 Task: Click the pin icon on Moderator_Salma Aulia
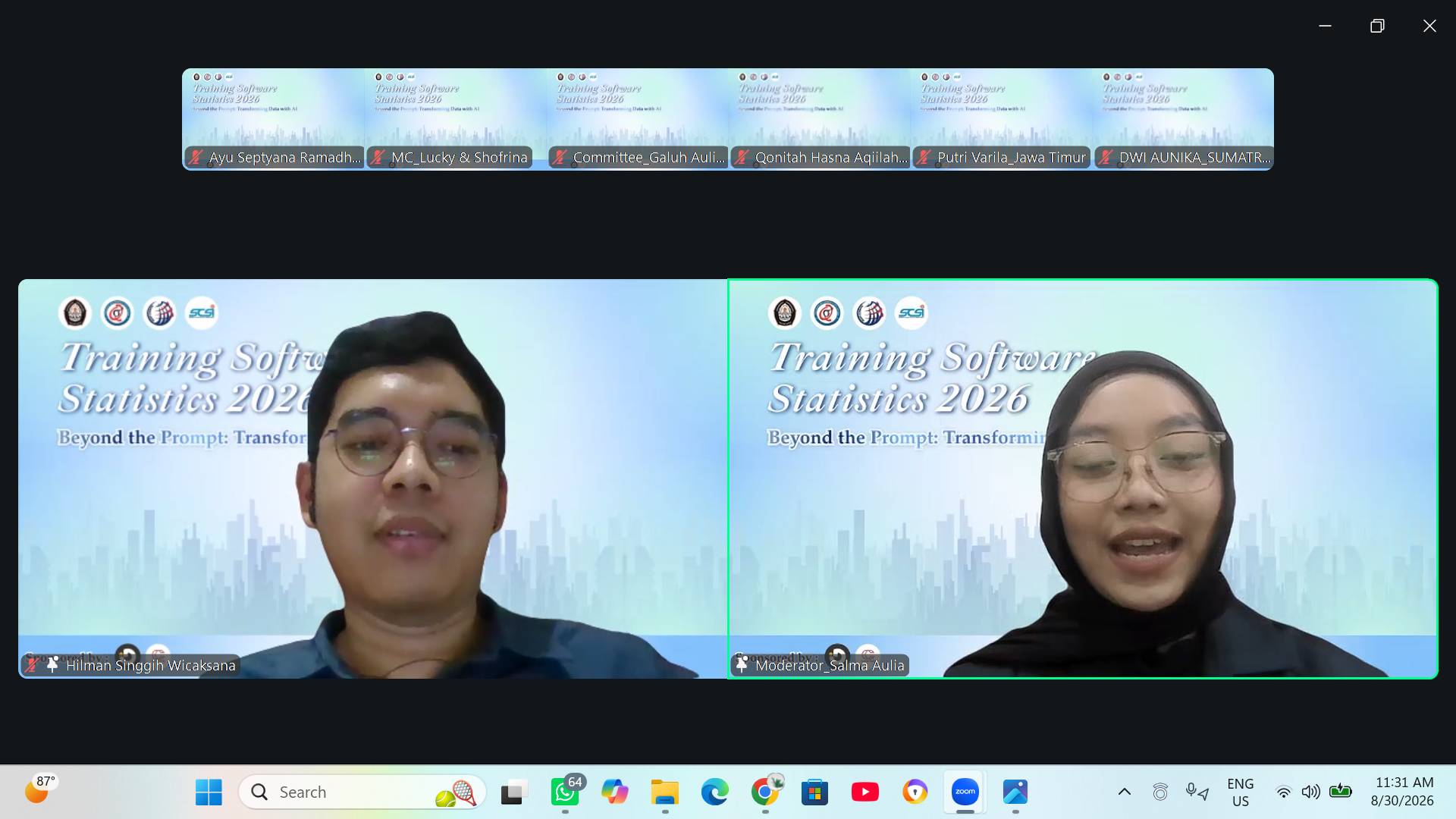pos(742,665)
